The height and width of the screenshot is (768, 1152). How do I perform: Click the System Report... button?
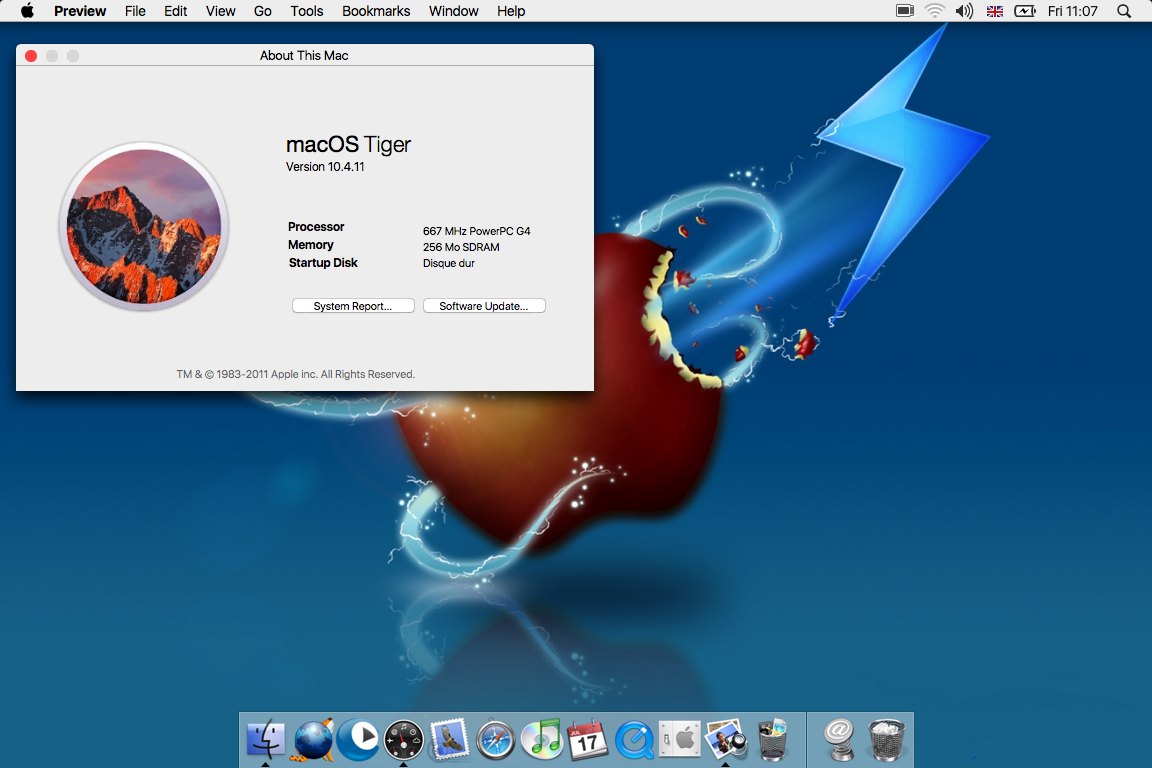353,306
